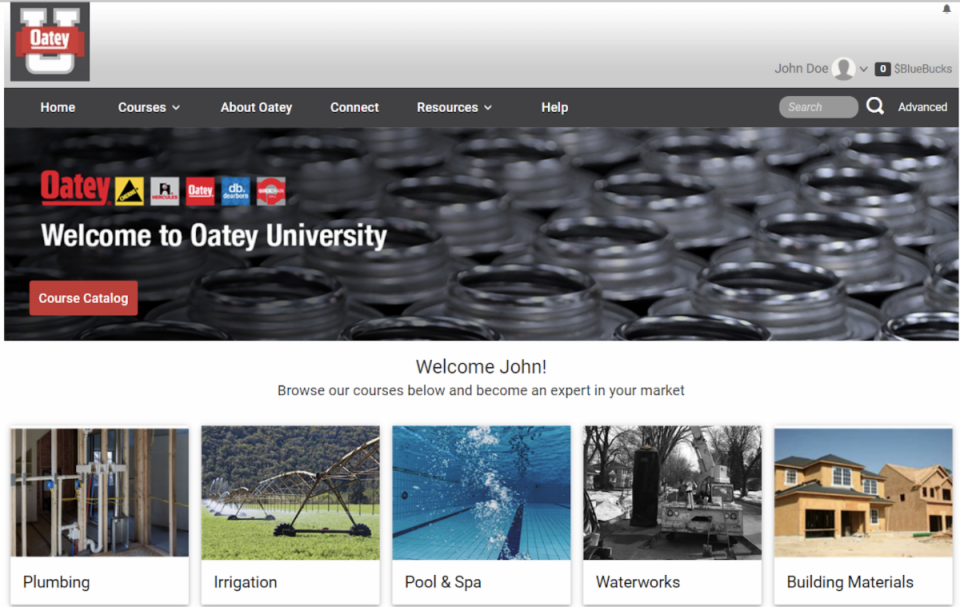Open the Connect menu item
The height and width of the screenshot is (607, 960).
[x=354, y=107]
